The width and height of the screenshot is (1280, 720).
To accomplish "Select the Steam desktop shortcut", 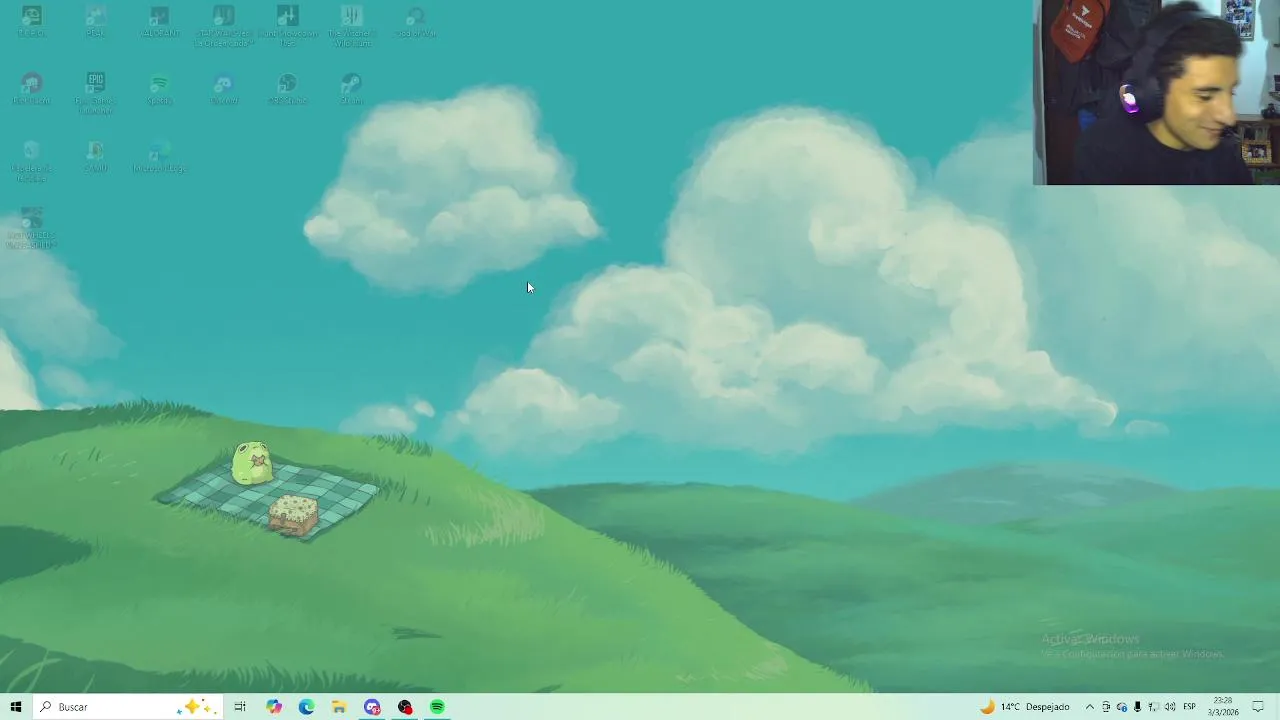I will [351, 90].
